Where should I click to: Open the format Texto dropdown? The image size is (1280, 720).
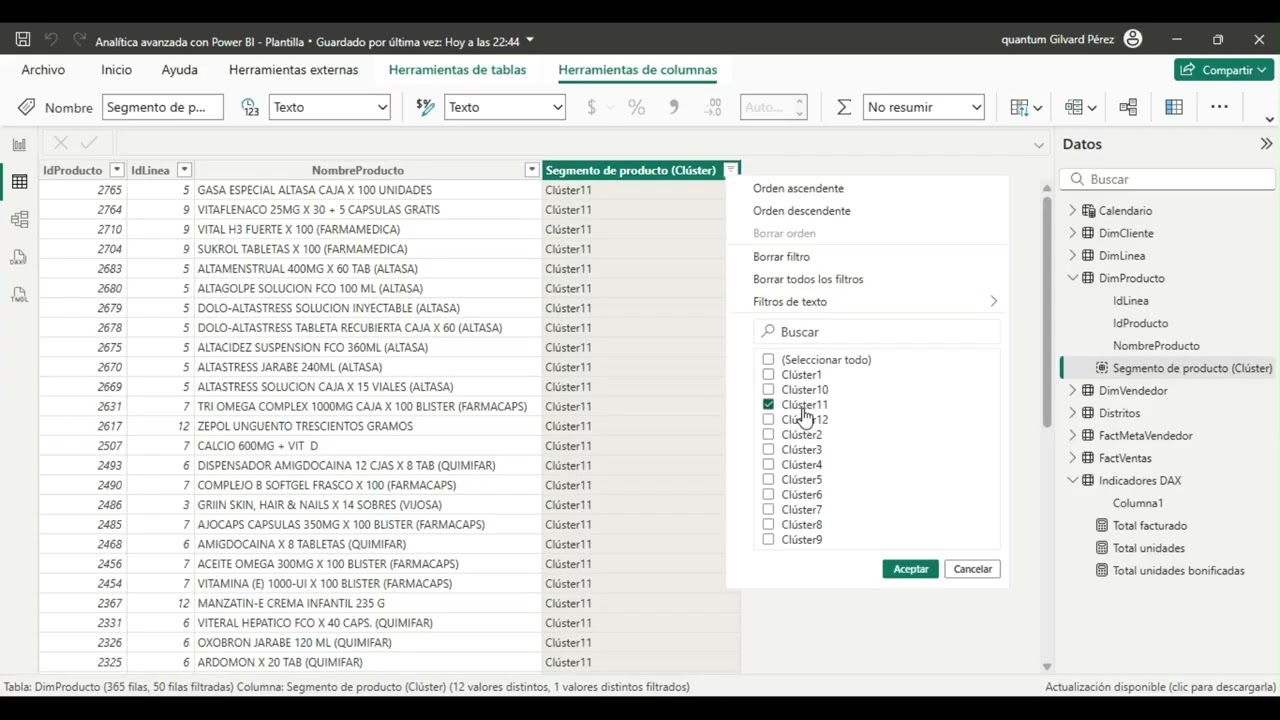[x=504, y=107]
